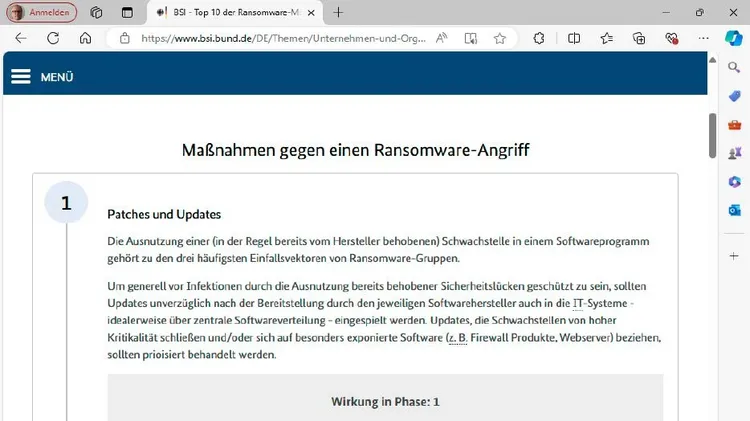The image size is (750, 421).
Task: Open a new tab with the plus button
Action: pyautogui.click(x=338, y=12)
